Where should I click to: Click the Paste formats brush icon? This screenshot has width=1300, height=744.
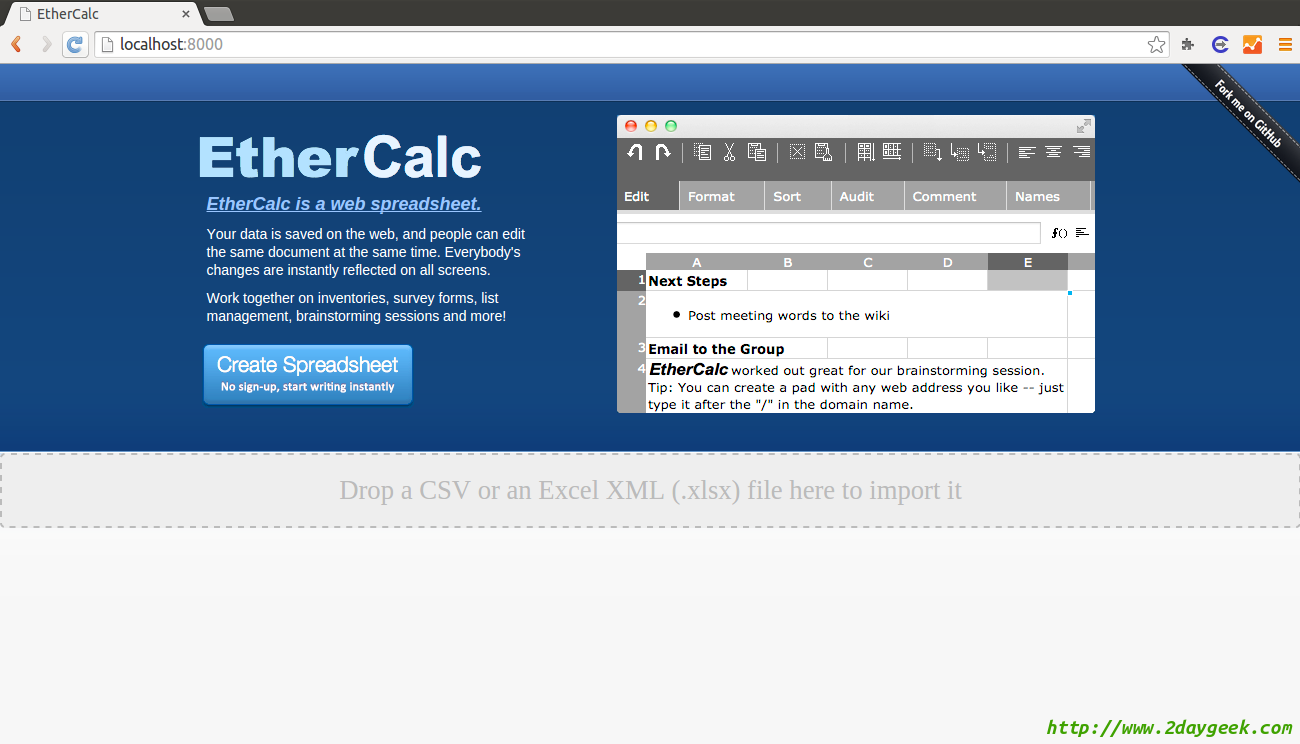(x=824, y=152)
